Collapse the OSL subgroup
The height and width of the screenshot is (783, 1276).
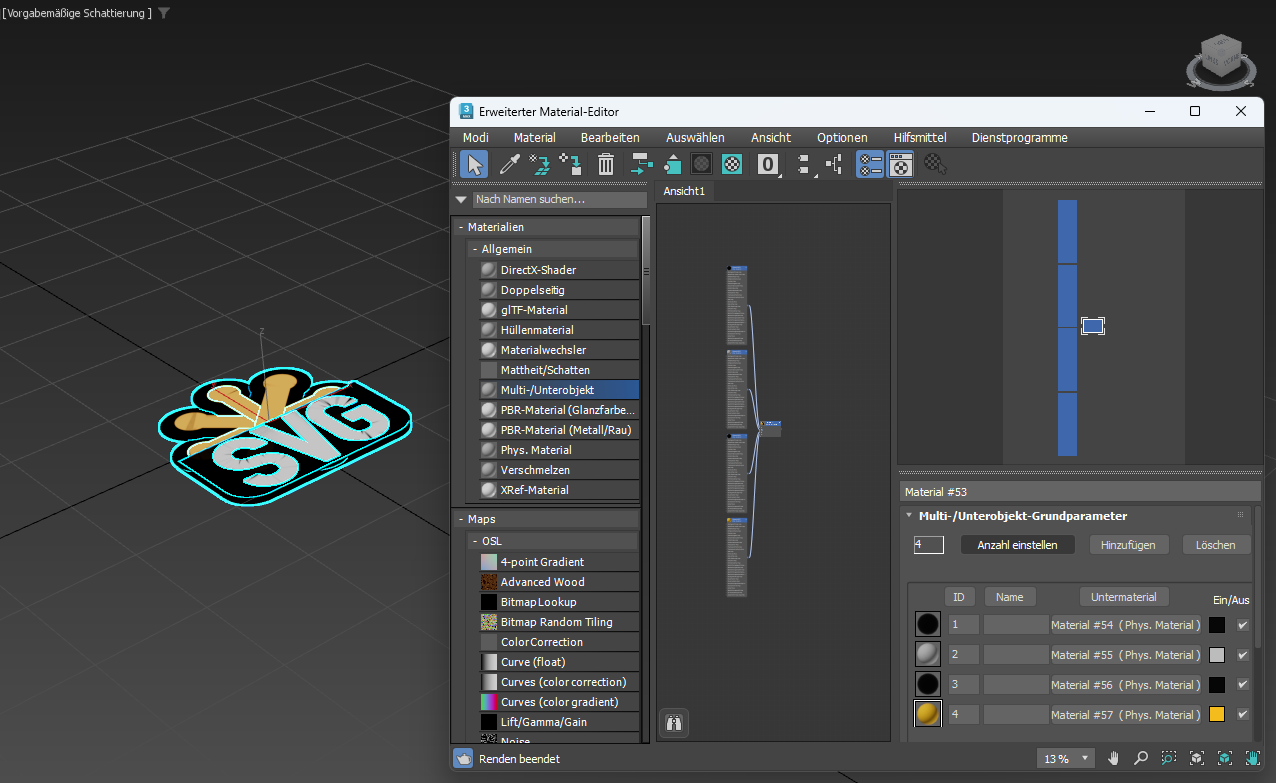pyautogui.click(x=475, y=541)
